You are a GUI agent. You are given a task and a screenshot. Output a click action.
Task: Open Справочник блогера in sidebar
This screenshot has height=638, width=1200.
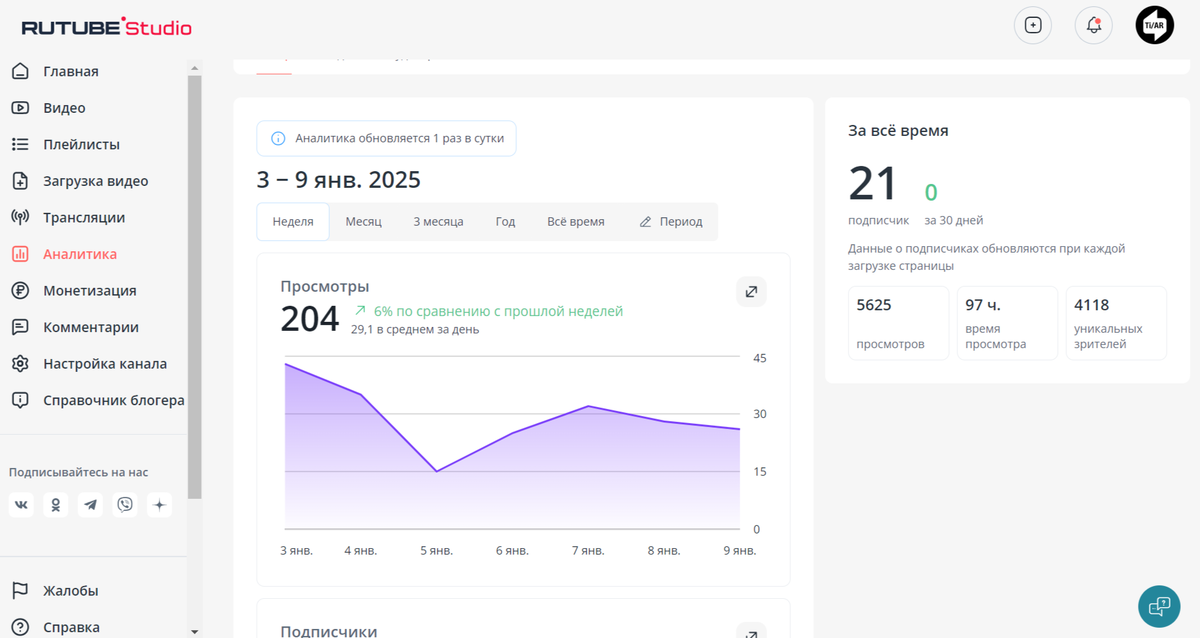pyautogui.click(x=113, y=400)
